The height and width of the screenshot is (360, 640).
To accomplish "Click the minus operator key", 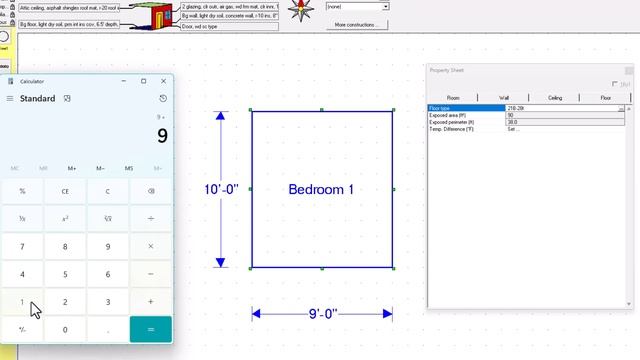I will (151, 274).
